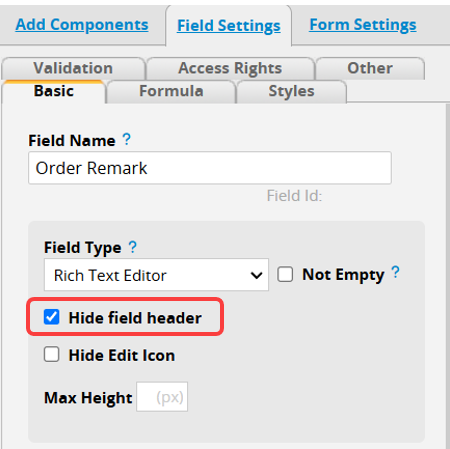Screen dimensions: 450x449
Task: Check the Not Empty checkbox
Action: click(x=285, y=274)
